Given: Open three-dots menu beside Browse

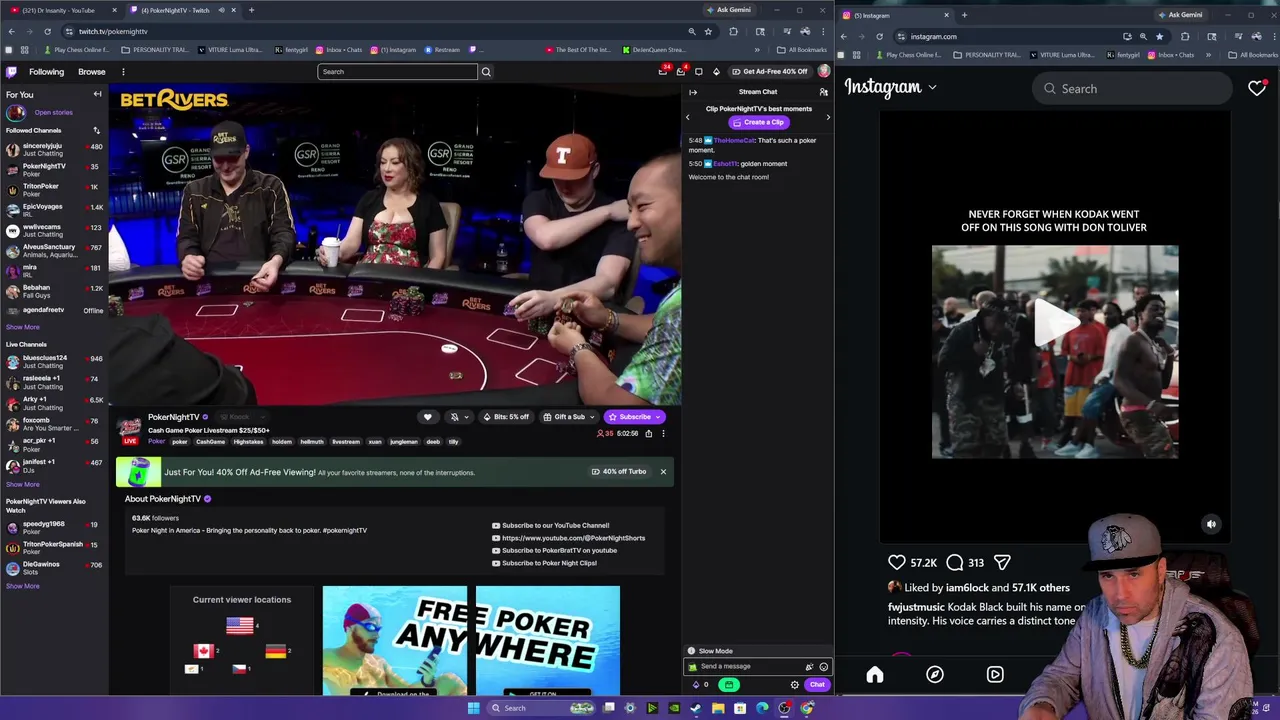Looking at the screenshot, I should click(x=123, y=72).
